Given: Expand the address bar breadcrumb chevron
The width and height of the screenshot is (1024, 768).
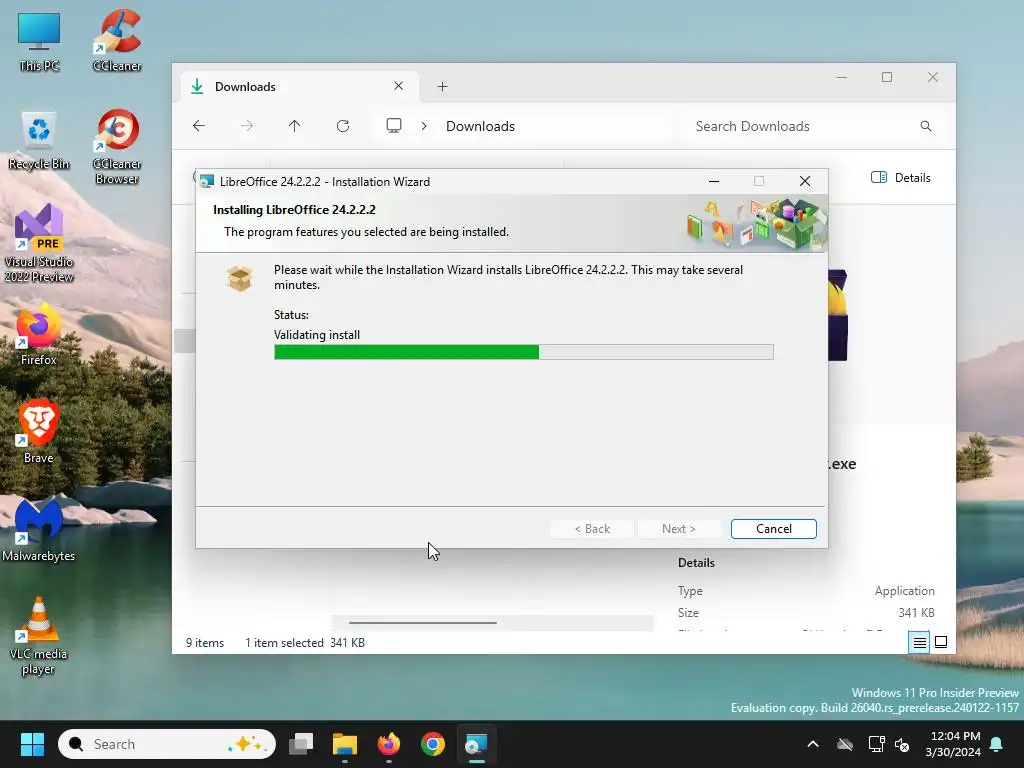Looking at the screenshot, I should 424,126.
